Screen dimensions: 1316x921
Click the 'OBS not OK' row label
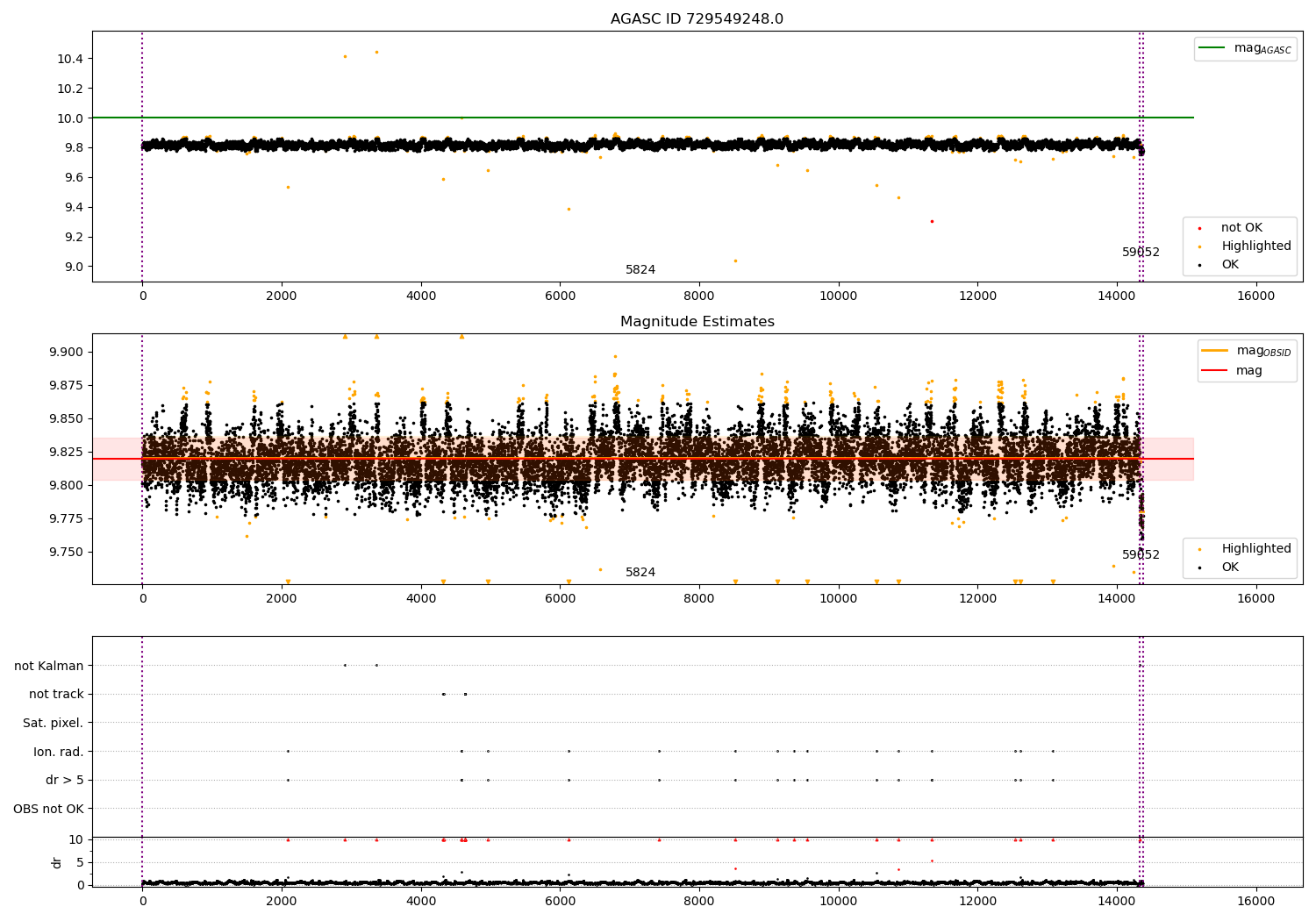coord(48,809)
